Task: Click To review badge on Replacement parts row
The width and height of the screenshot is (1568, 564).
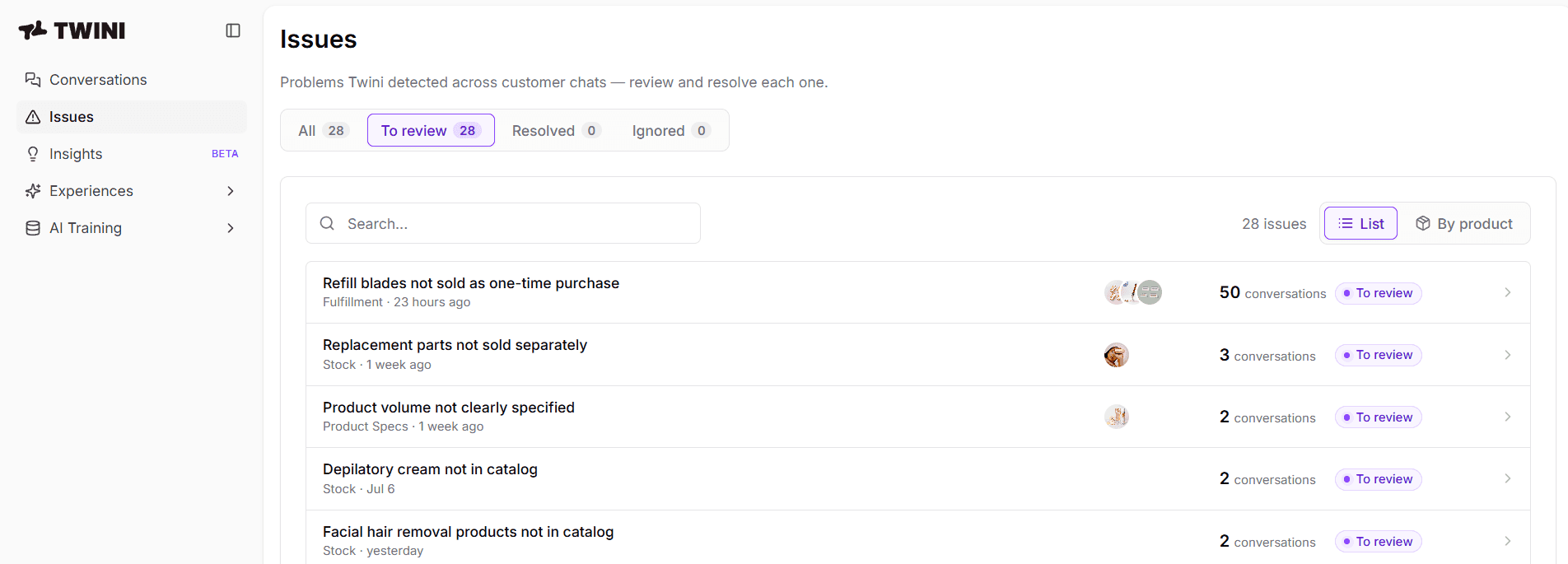Action: [x=1378, y=355]
